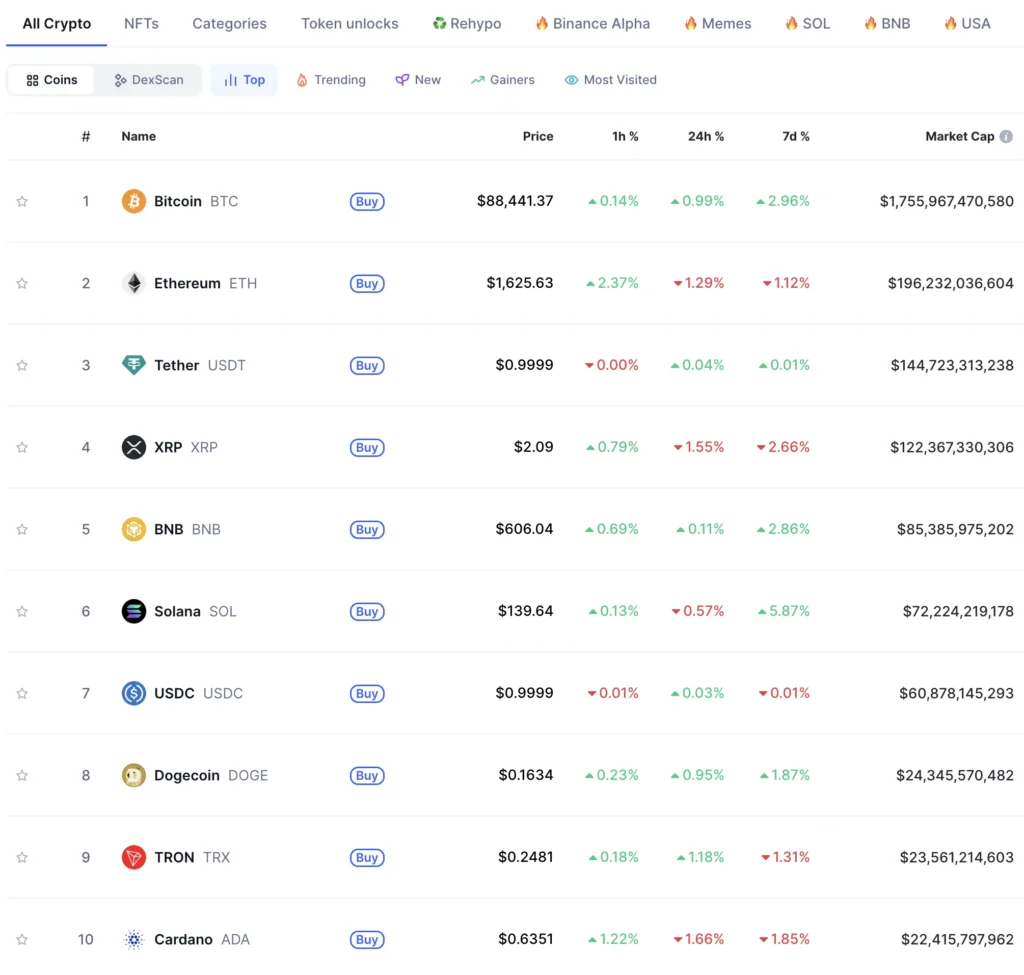Select the Dogecoin logo

[x=133, y=775]
